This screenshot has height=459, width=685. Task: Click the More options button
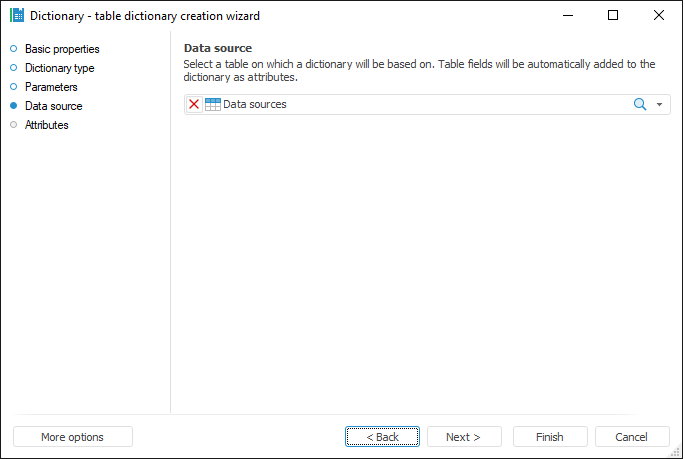tap(72, 437)
